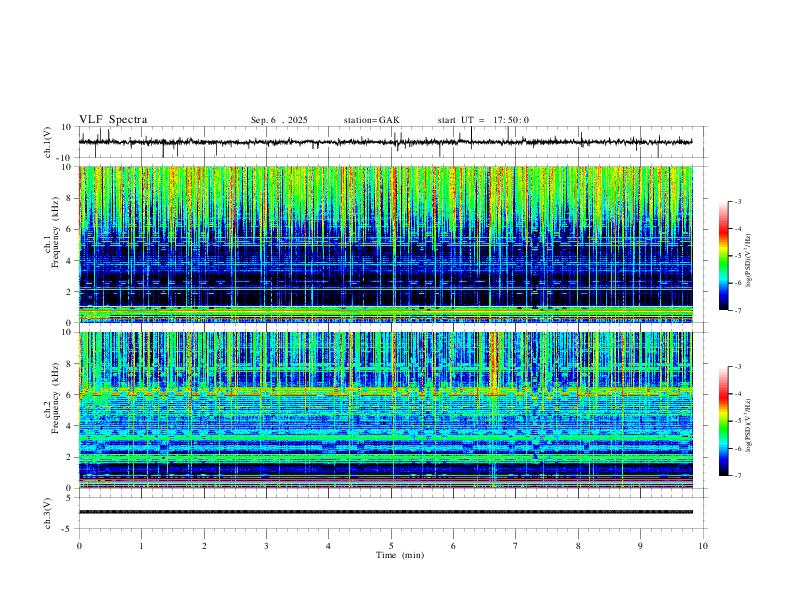Click the "3" tick on the Time axis
792x612 pixels.
pos(266,546)
